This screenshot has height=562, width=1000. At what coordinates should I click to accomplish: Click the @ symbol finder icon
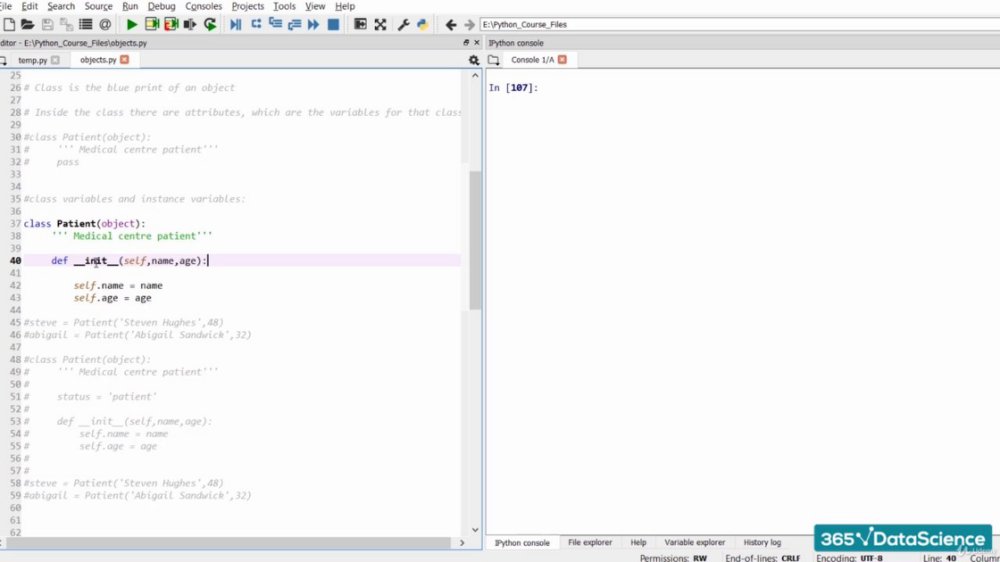105,24
